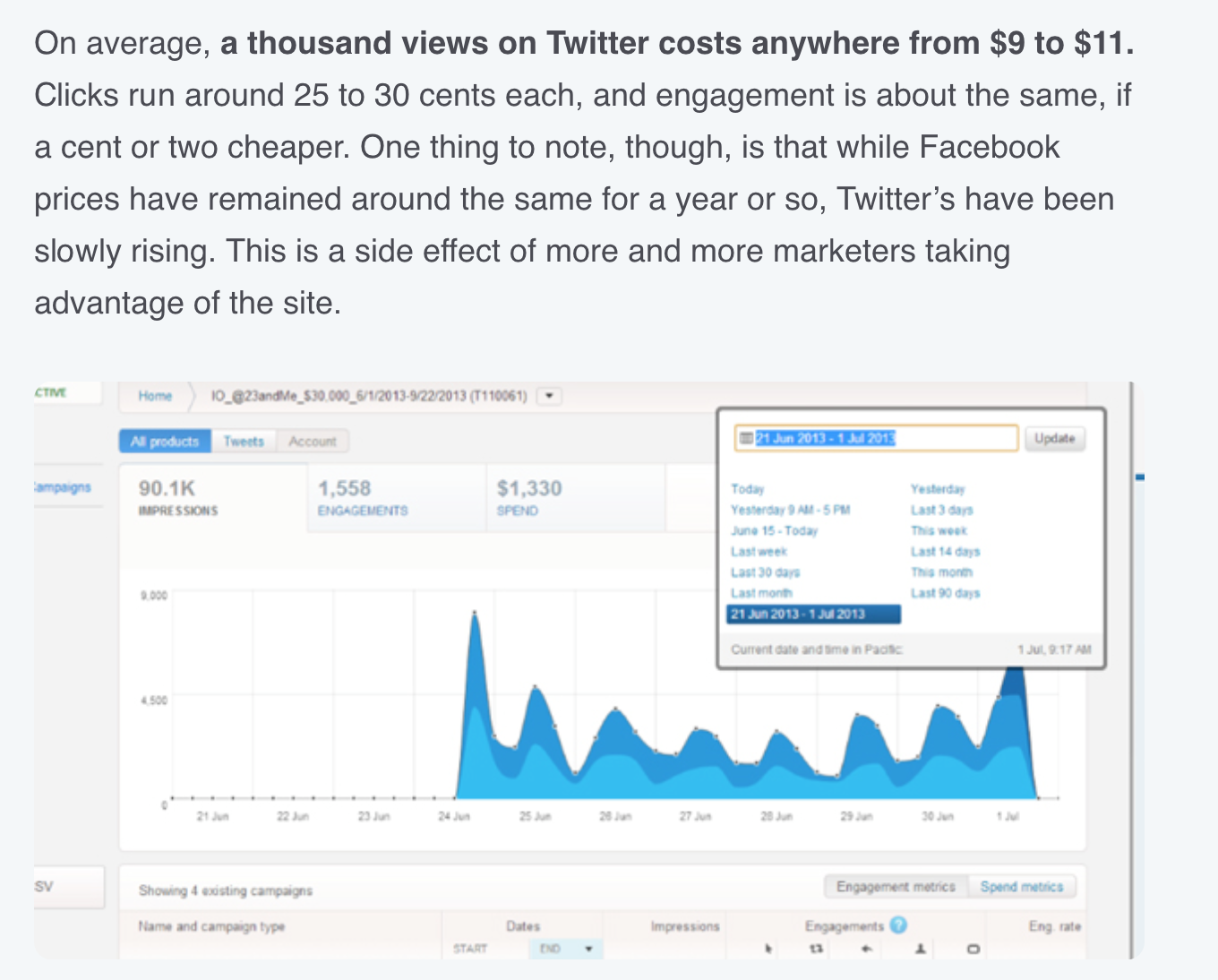Click the replies arrow icon column header

[x=866, y=949]
